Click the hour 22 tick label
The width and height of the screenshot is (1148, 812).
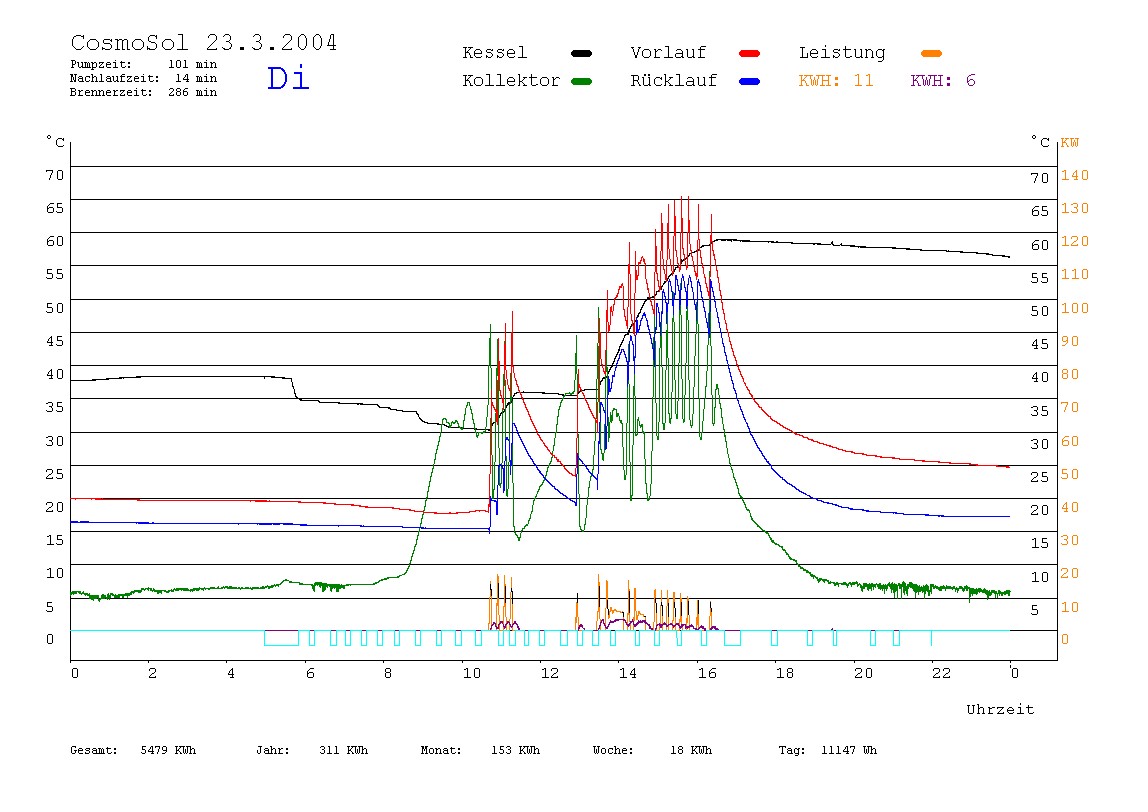pos(942,673)
